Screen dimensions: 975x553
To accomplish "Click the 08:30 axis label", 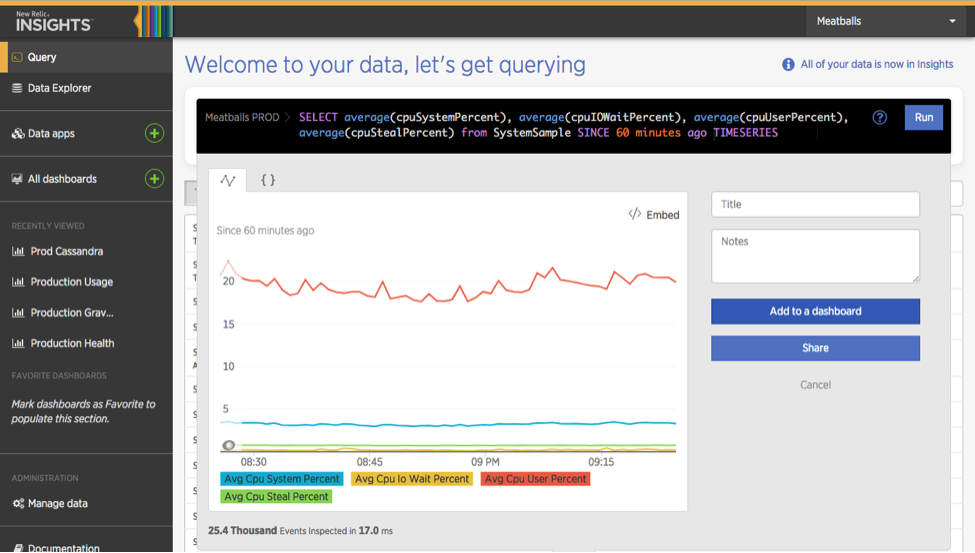I will [254, 462].
